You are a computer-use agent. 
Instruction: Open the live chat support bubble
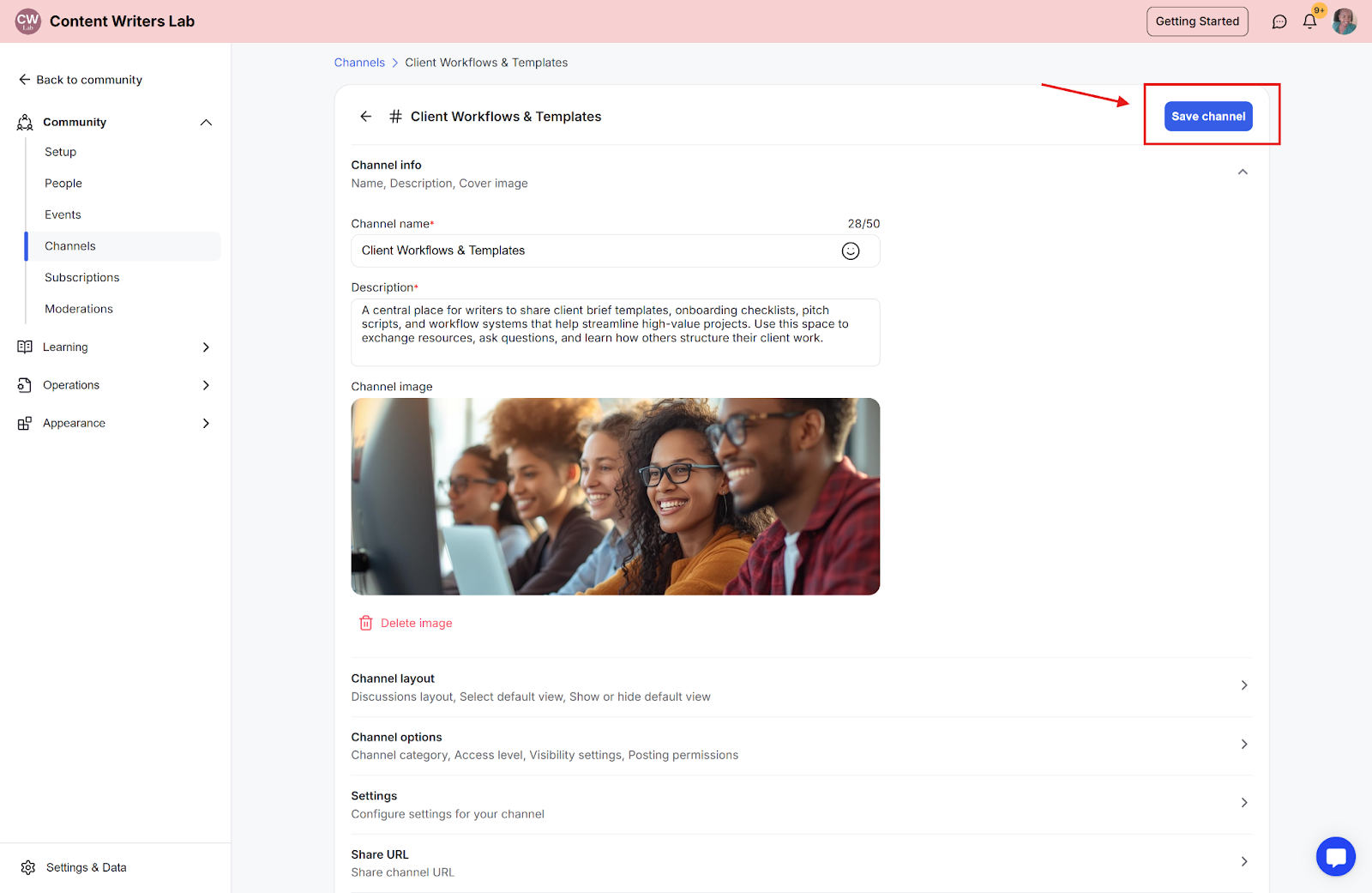[x=1336, y=856]
